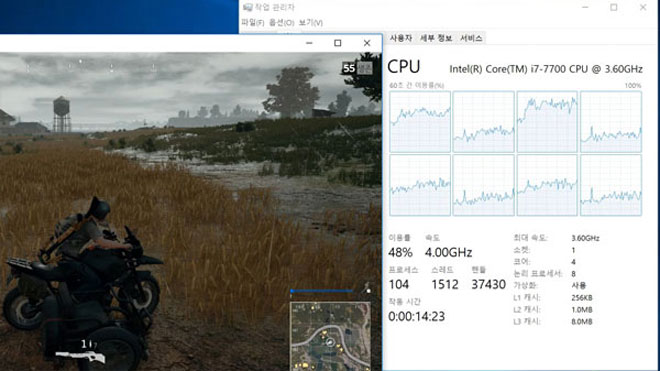Click the weapon icon in game HUD
Viewport: 660px width, 371px height.
[x=80, y=357]
